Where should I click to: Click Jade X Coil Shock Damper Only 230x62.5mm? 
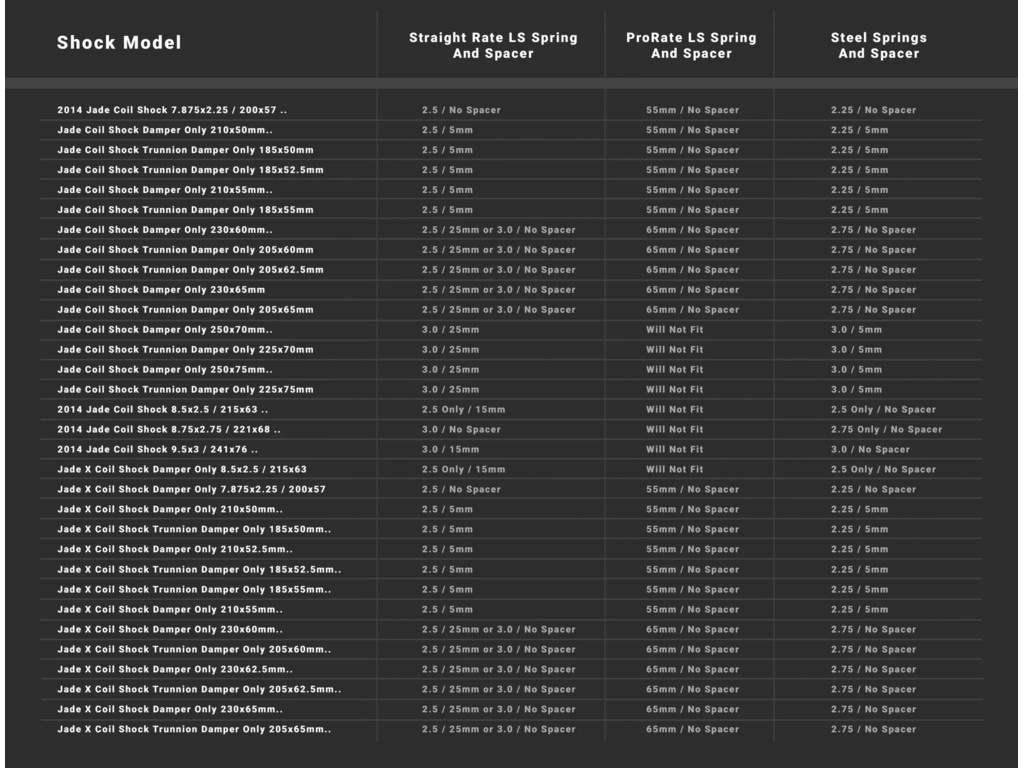[175, 670]
